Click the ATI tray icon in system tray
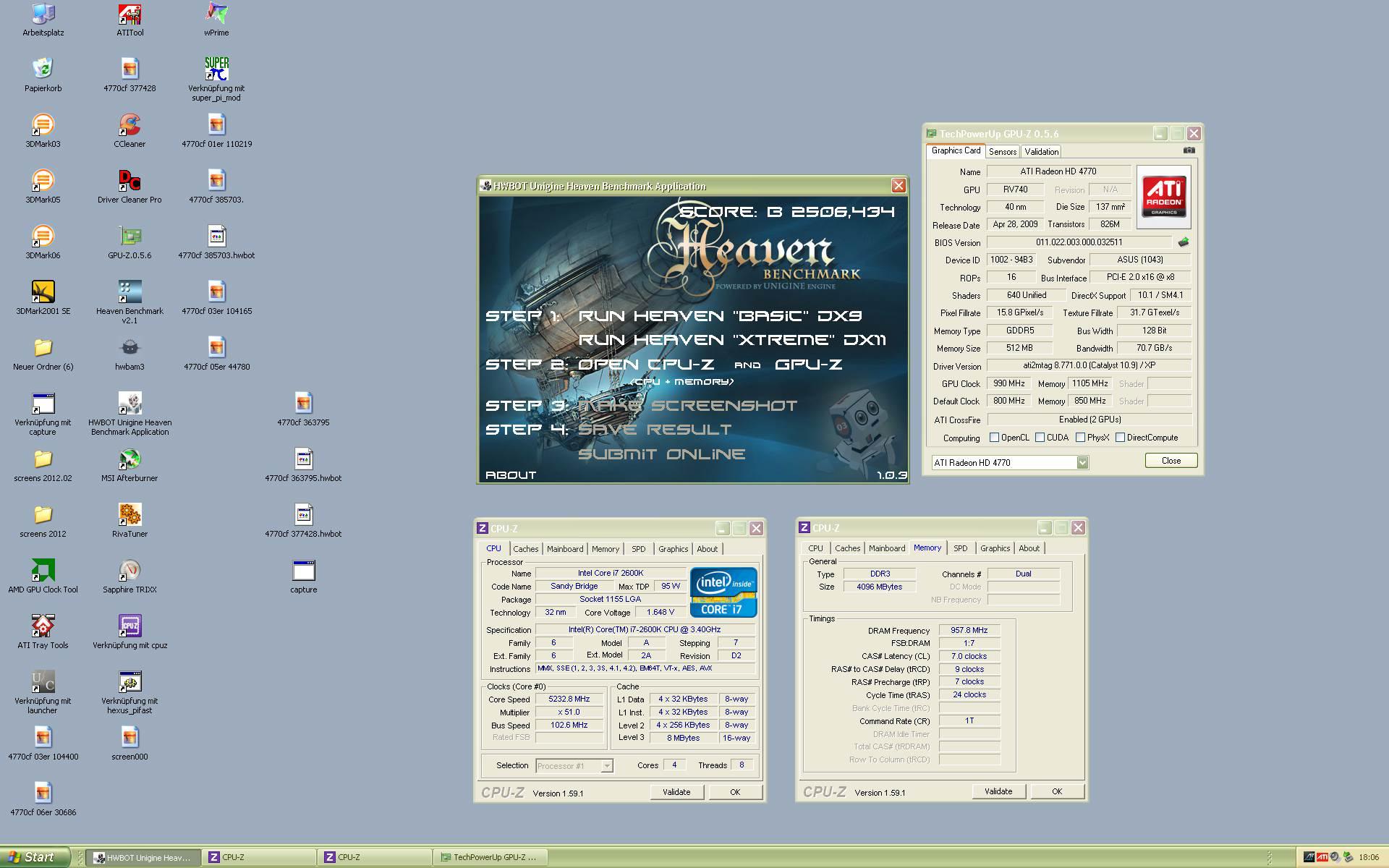Screen dimensions: 1389x868 [x=1322, y=857]
